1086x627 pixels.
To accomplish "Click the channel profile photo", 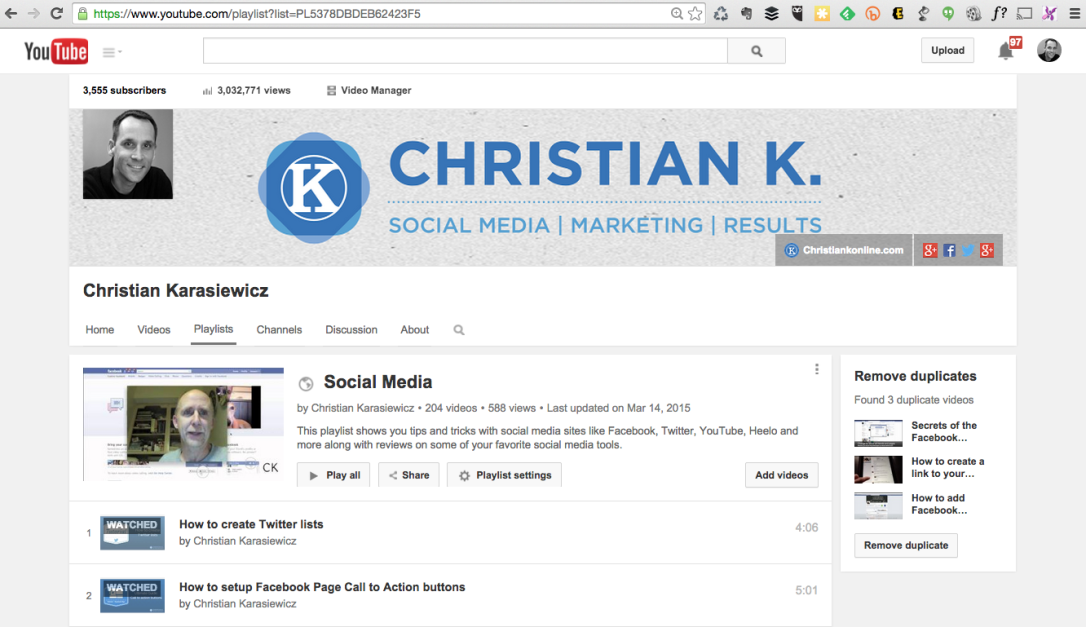I will [x=128, y=154].
